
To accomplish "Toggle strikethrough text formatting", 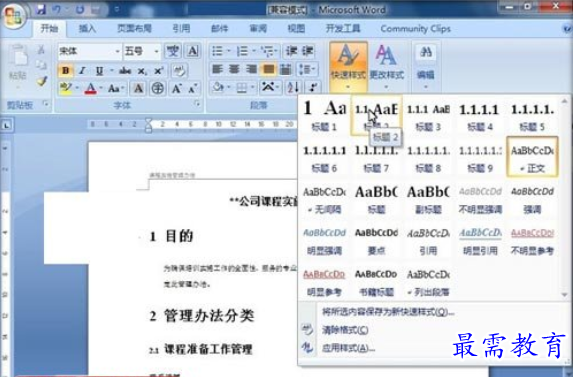I will click(125, 70).
